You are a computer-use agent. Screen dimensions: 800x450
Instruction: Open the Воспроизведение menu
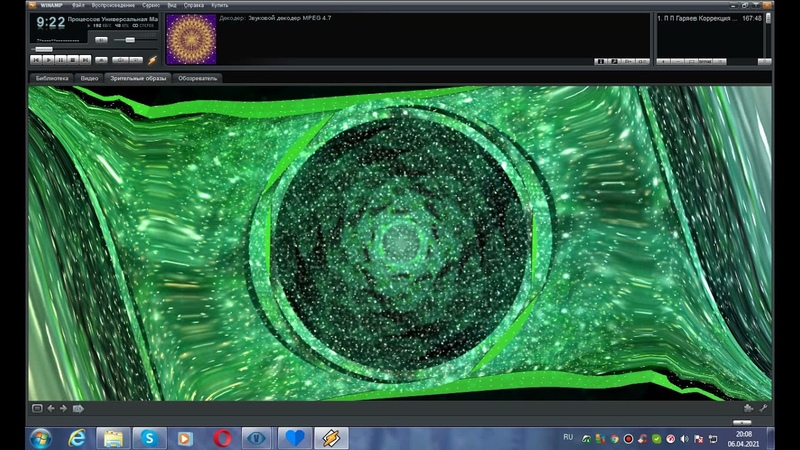[111, 5]
